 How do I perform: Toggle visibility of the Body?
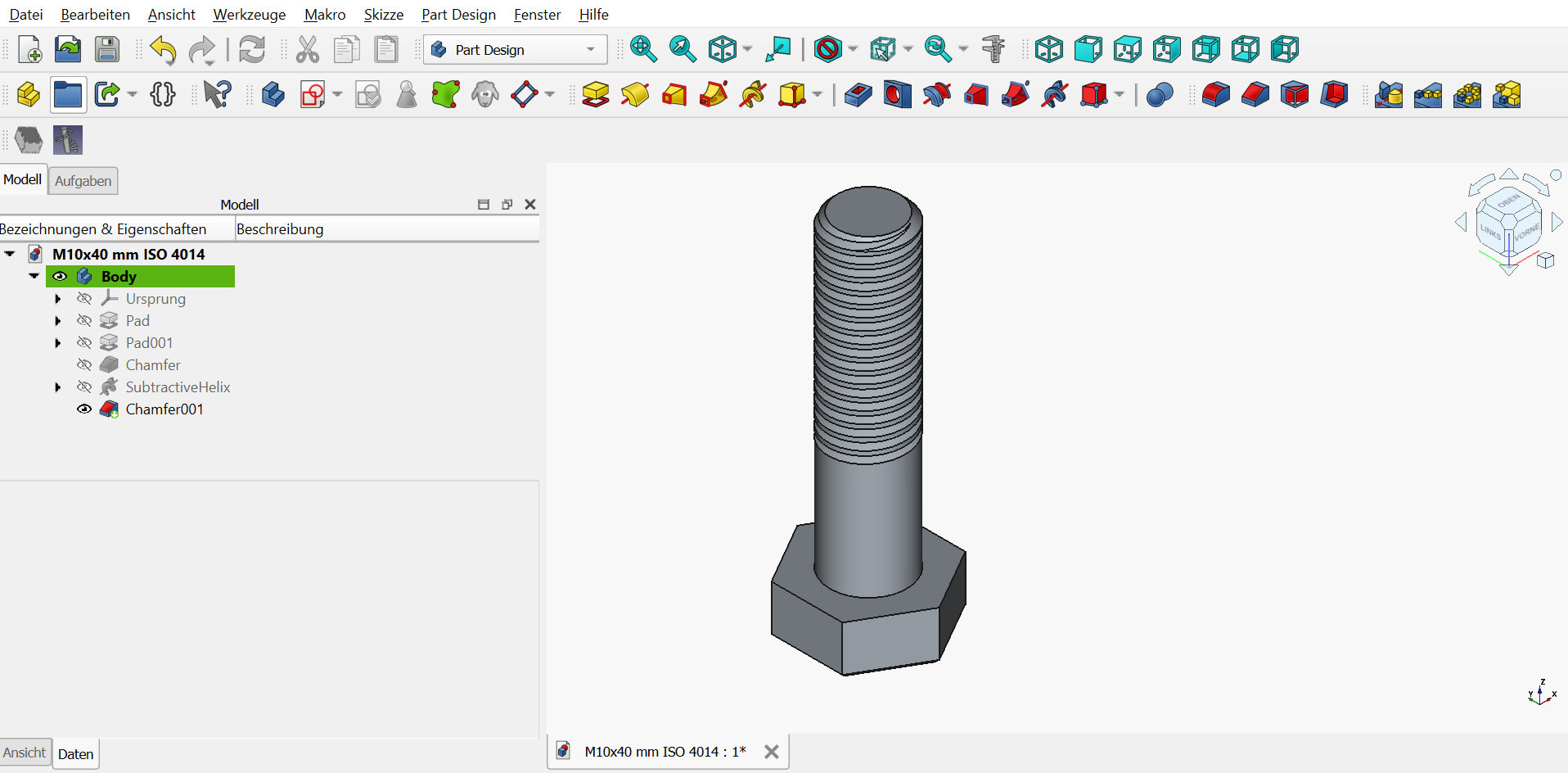(x=60, y=277)
